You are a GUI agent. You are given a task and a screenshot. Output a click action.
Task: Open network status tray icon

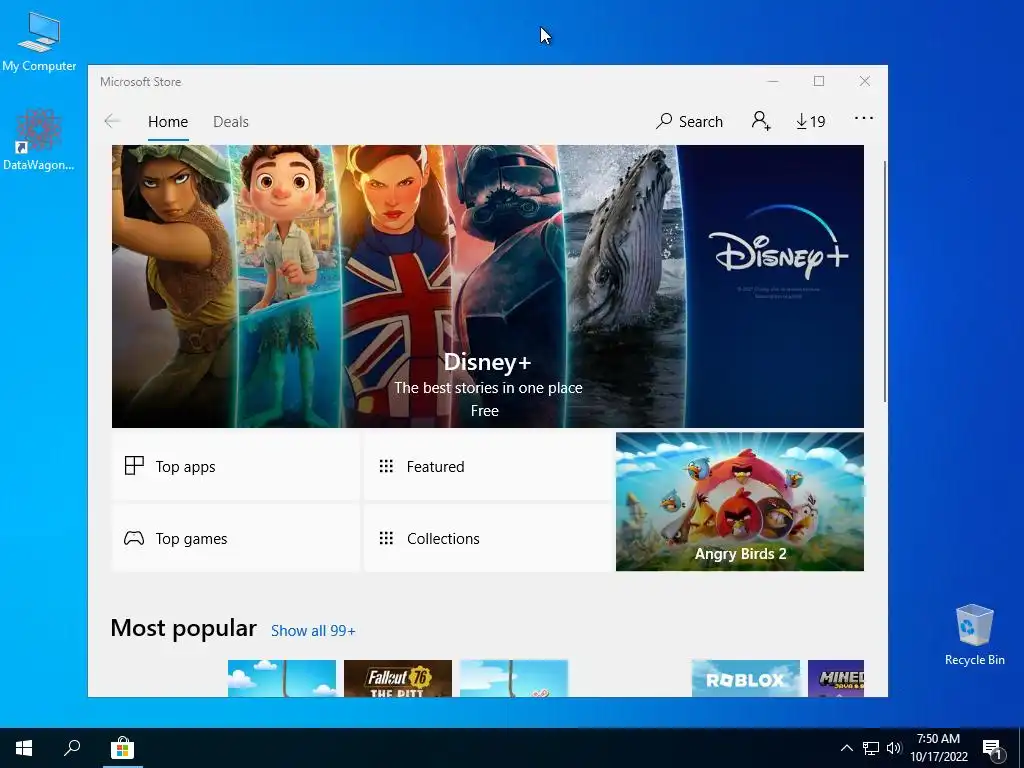pyautogui.click(x=871, y=748)
